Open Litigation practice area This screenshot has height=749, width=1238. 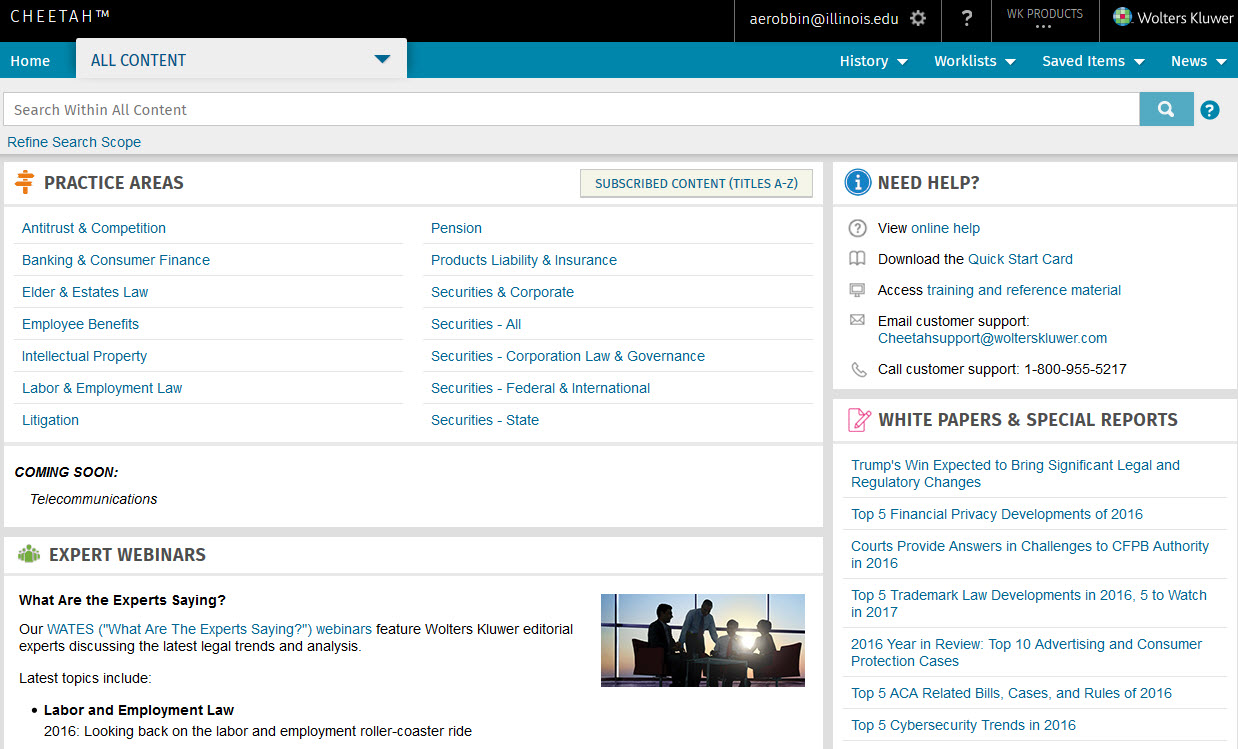click(50, 420)
